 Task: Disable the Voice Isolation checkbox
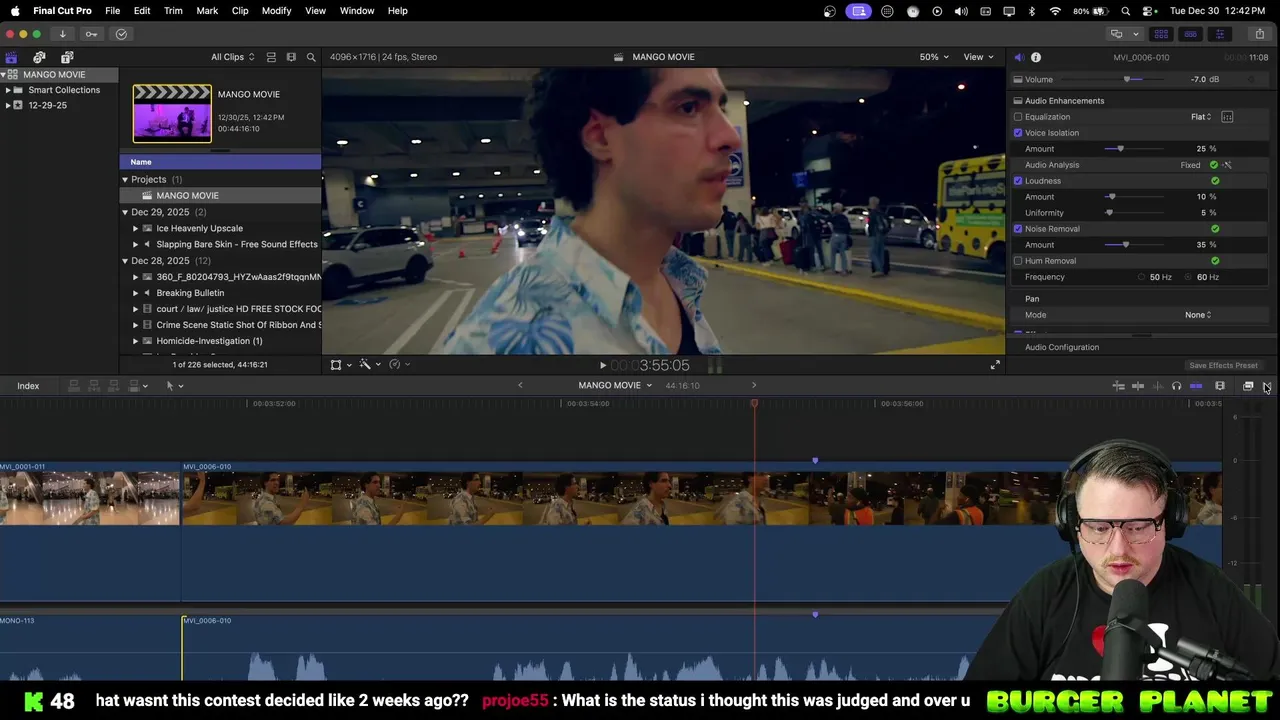[x=1018, y=133]
